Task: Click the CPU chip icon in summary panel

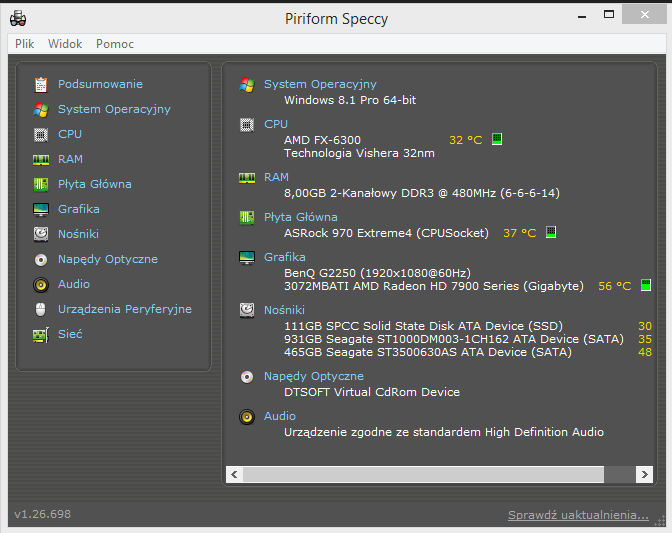Action: point(247,125)
